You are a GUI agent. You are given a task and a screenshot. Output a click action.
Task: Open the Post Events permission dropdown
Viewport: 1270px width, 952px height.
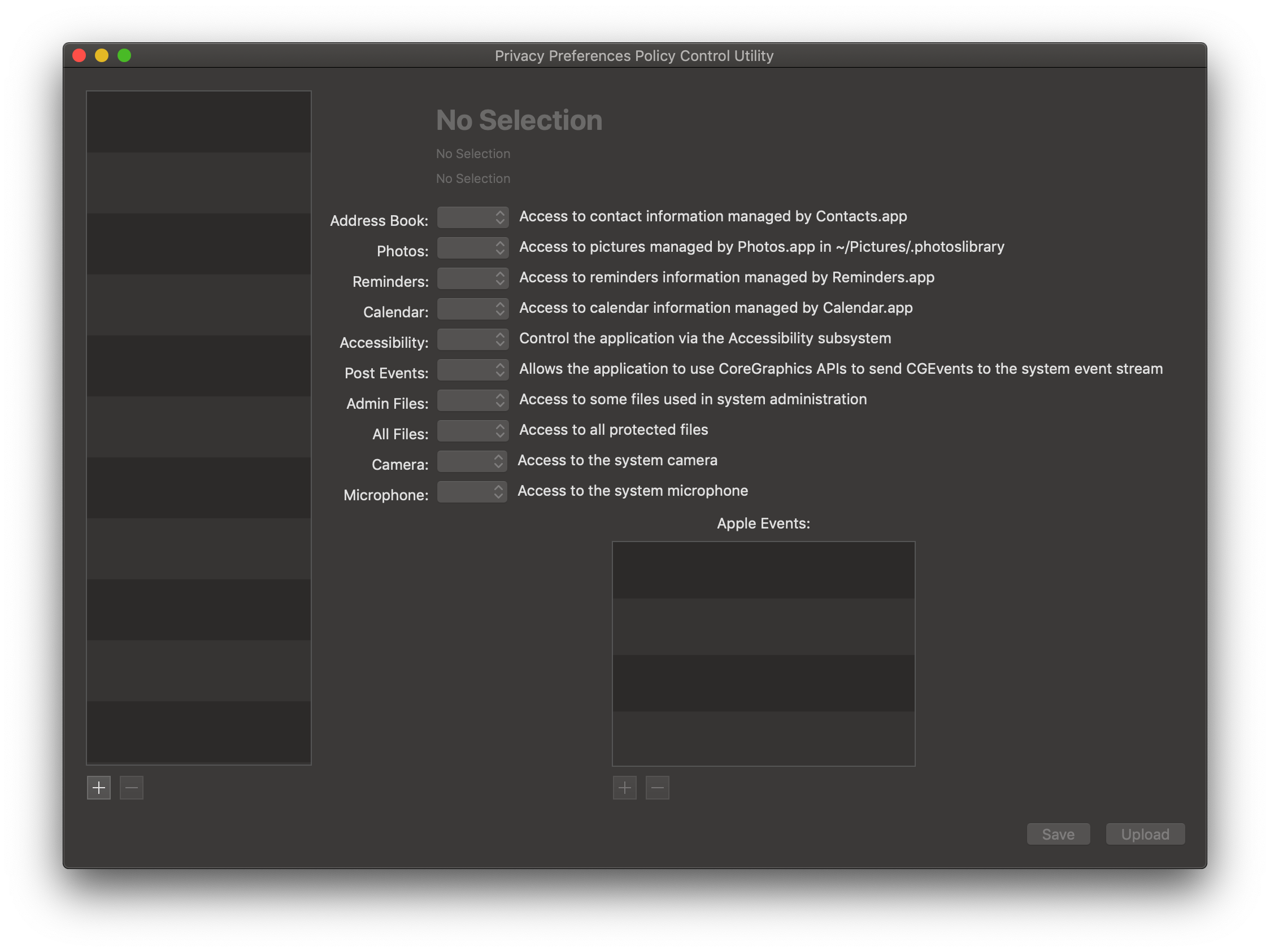(x=472, y=369)
